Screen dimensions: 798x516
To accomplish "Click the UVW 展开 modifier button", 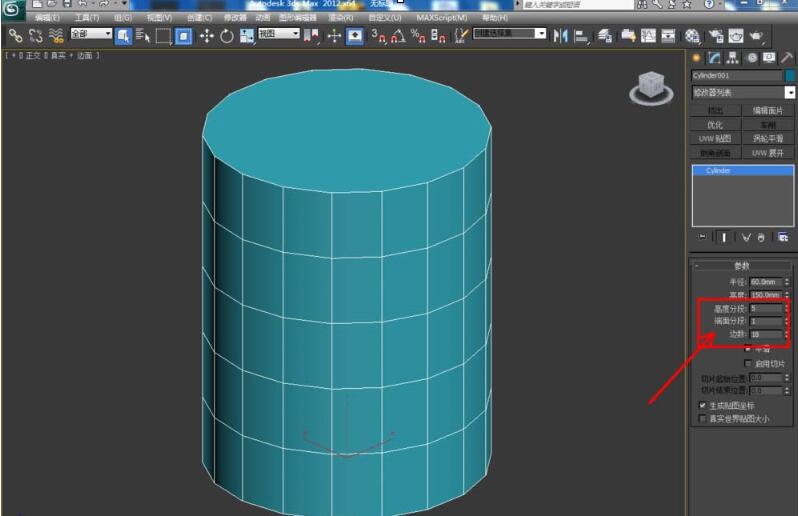I will tap(768, 153).
